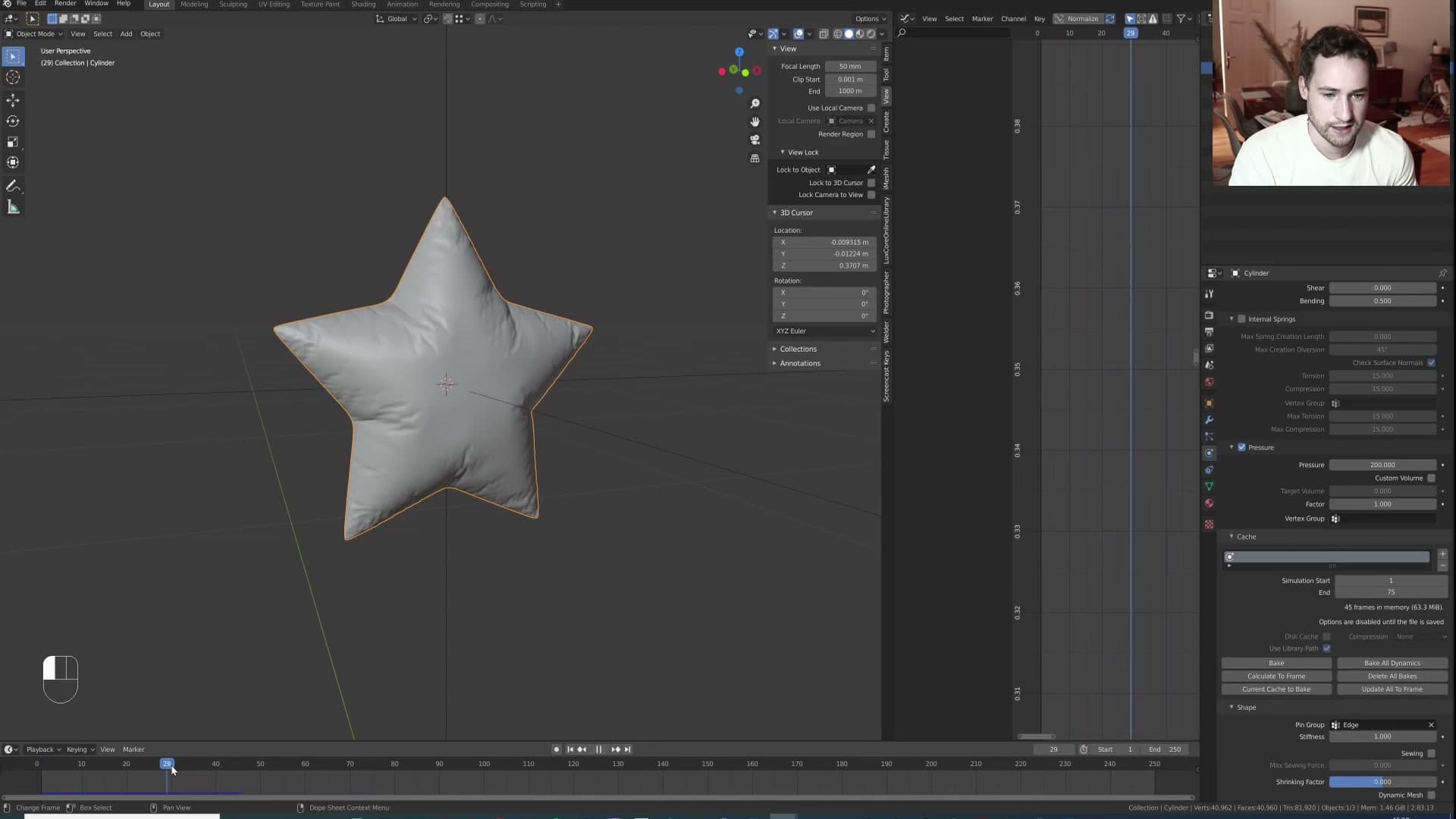Image resolution: width=1456 pixels, height=819 pixels.
Task: Open the Object Data properties tab
Action: coord(1210,486)
